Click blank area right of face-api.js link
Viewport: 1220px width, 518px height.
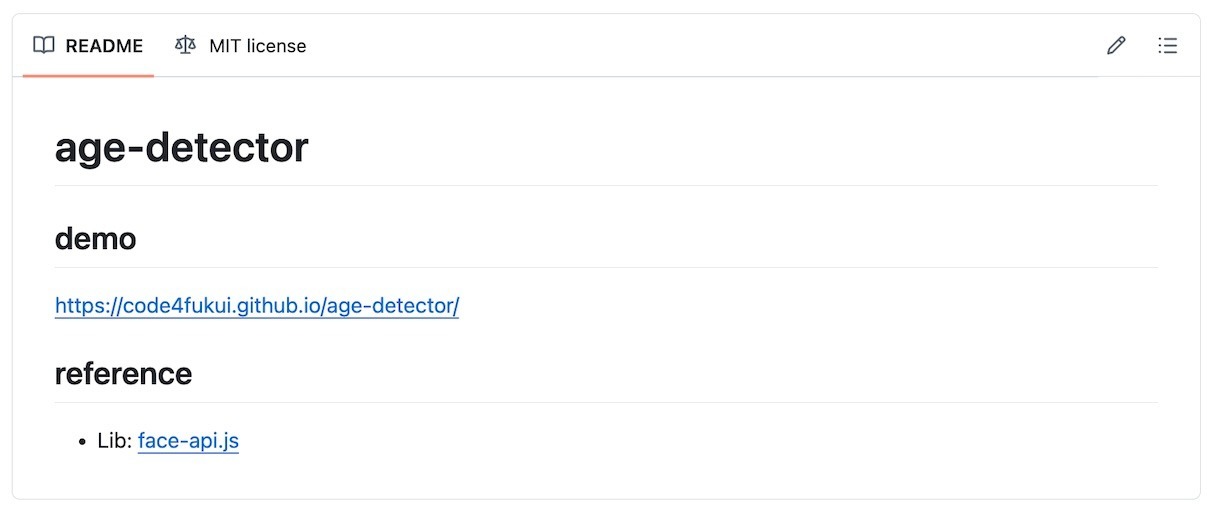pos(700,440)
